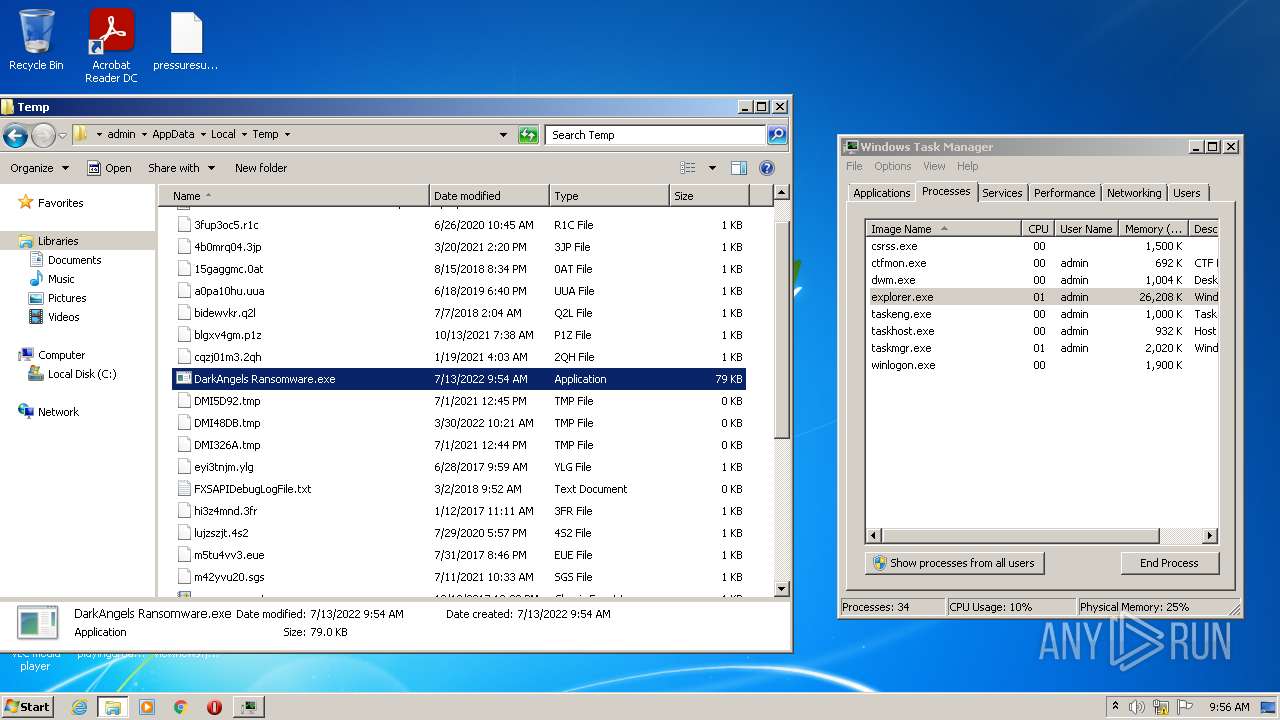The height and width of the screenshot is (720, 1280).
Task: Click the forward navigation arrow in Explorer
Action: click(x=43, y=135)
